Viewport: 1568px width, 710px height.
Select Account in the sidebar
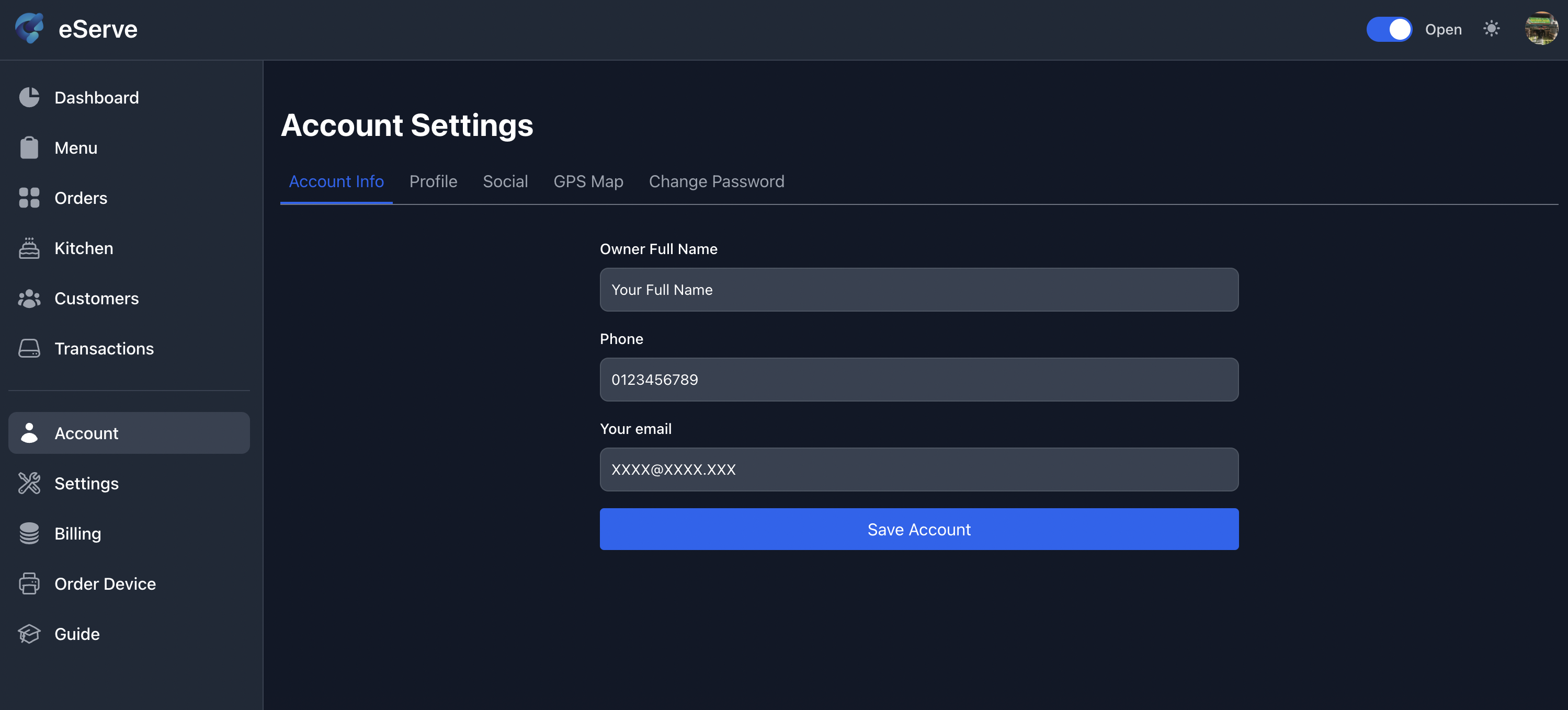(129, 433)
